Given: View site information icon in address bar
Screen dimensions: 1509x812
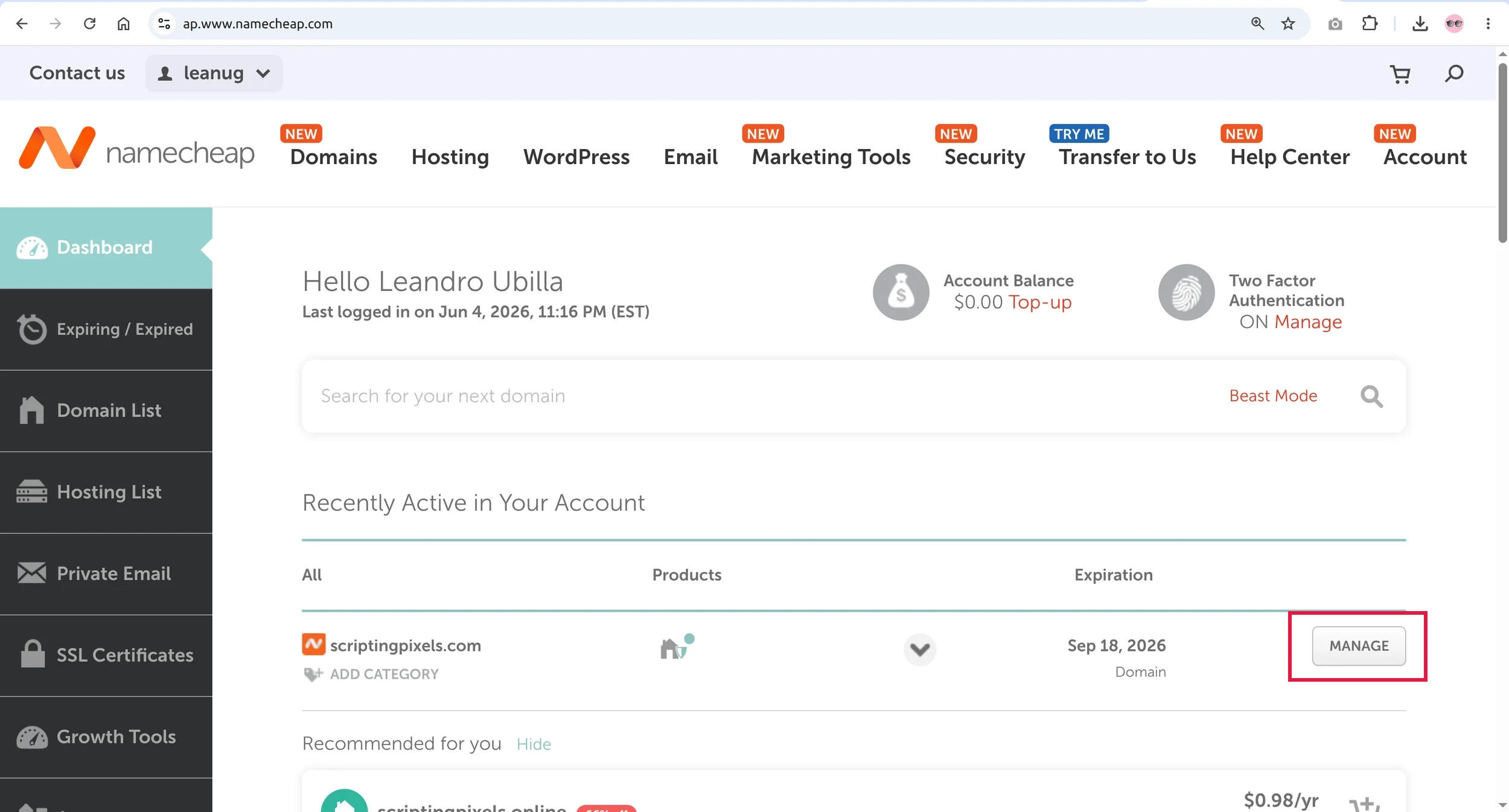Looking at the screenshot, I should [x=164, y=24].
